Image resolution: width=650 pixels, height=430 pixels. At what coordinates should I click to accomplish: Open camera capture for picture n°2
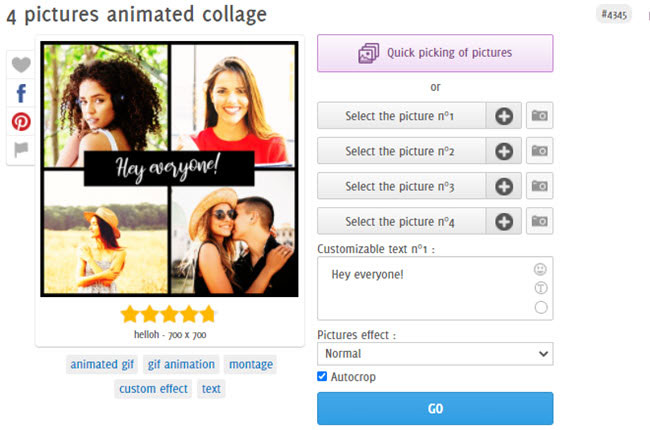[x=539, y=151]
